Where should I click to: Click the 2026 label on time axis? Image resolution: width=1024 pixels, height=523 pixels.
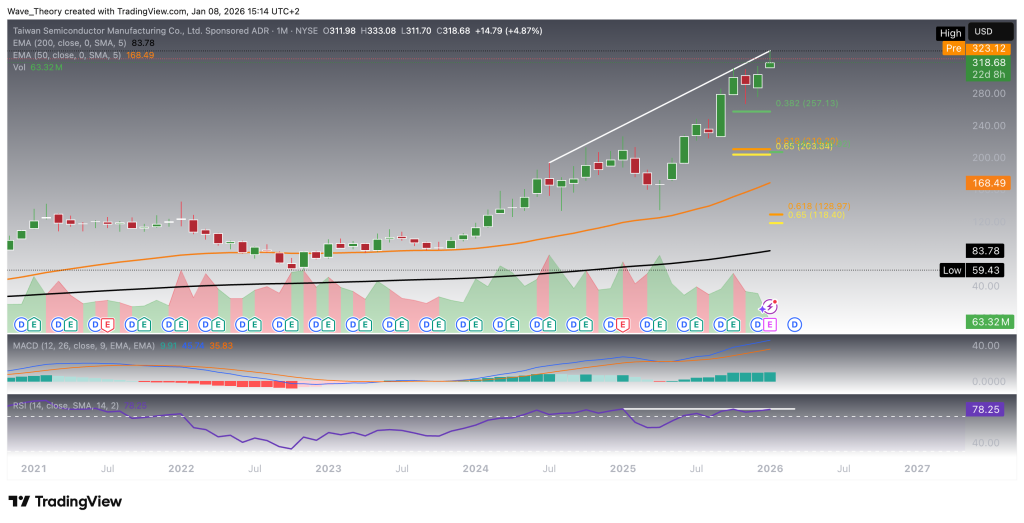770,467
